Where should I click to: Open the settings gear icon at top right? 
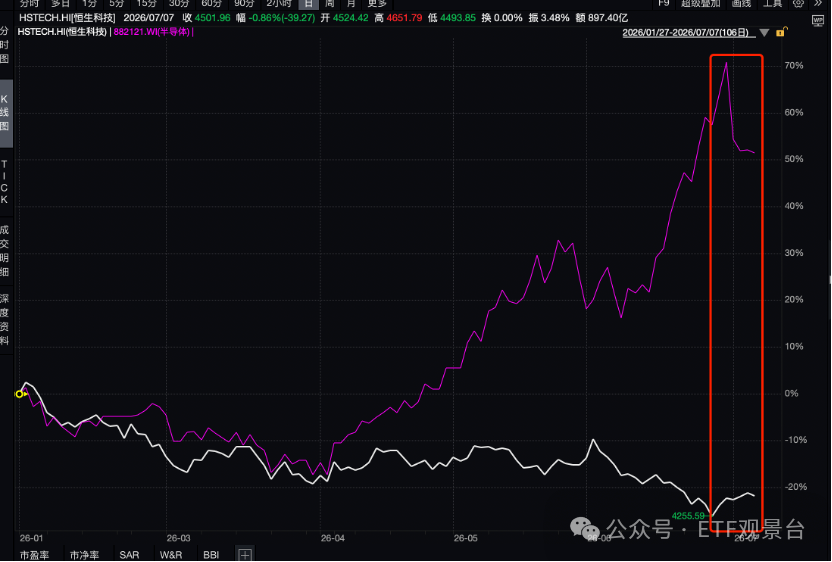point(798,3)
